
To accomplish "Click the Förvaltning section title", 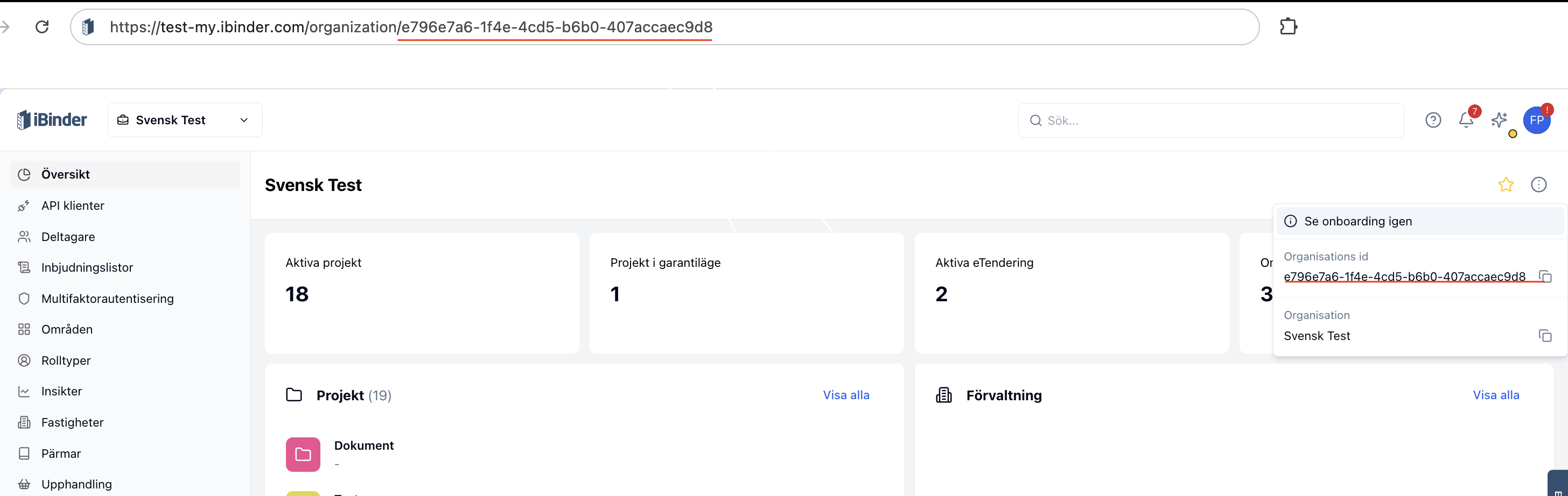I will [1004, 396].
